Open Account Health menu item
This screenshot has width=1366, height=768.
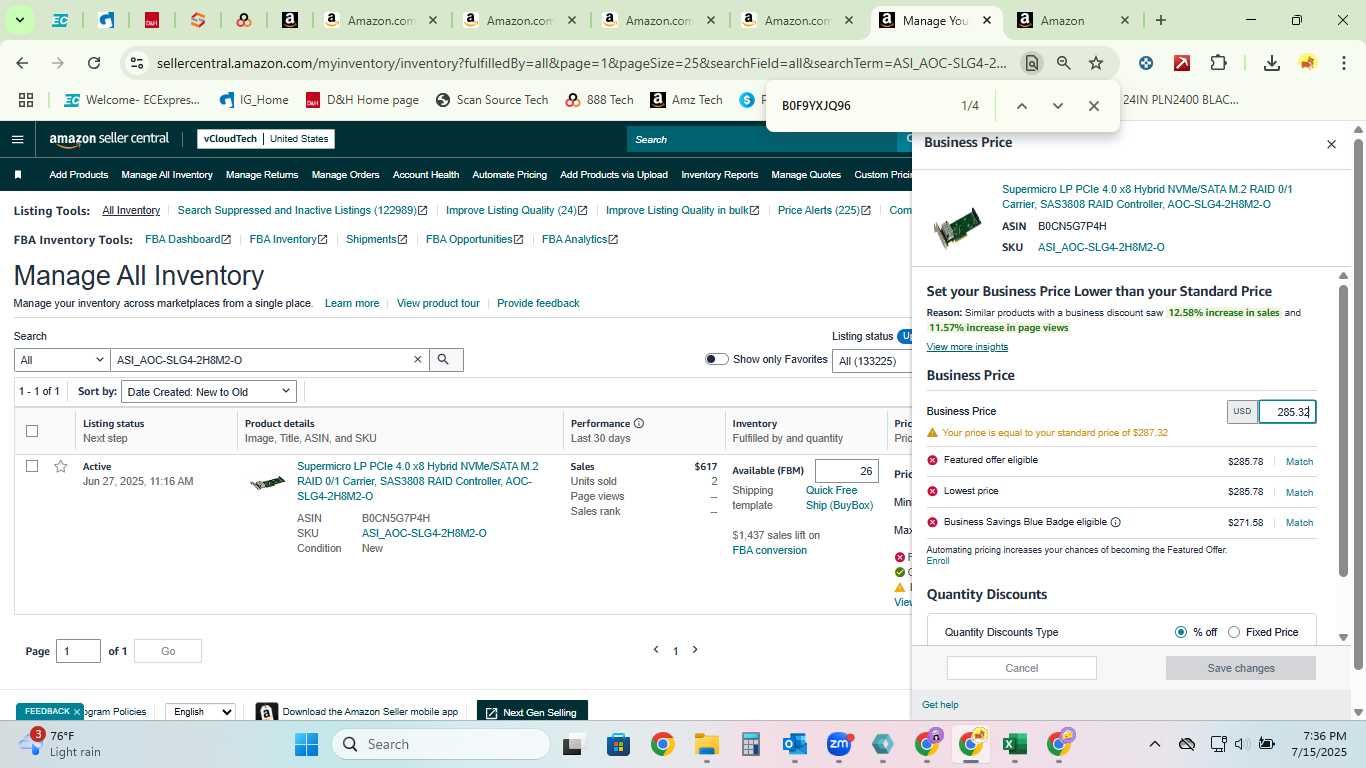[426, 175]
